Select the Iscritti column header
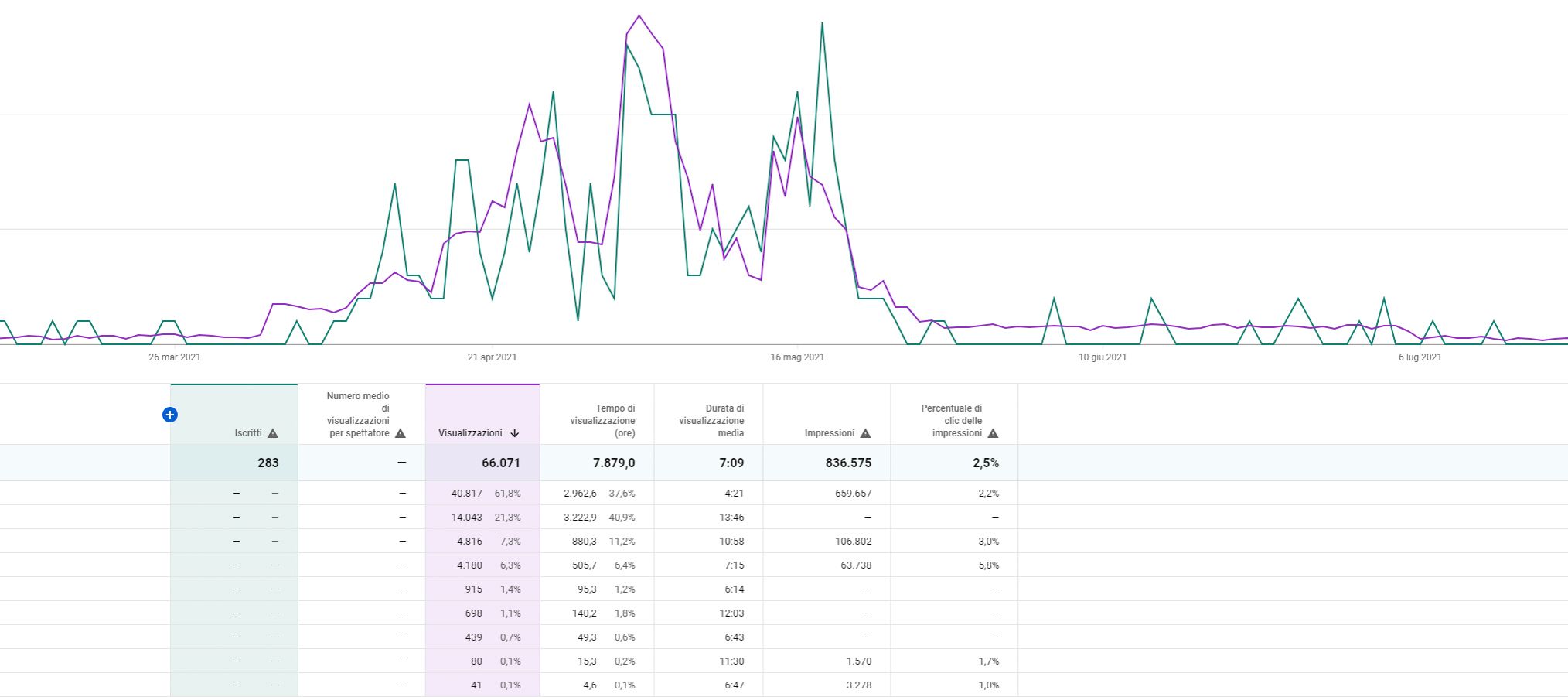The width and height of the screenshot is (1568, 697). pyautogui.click(x=234, y=414)
